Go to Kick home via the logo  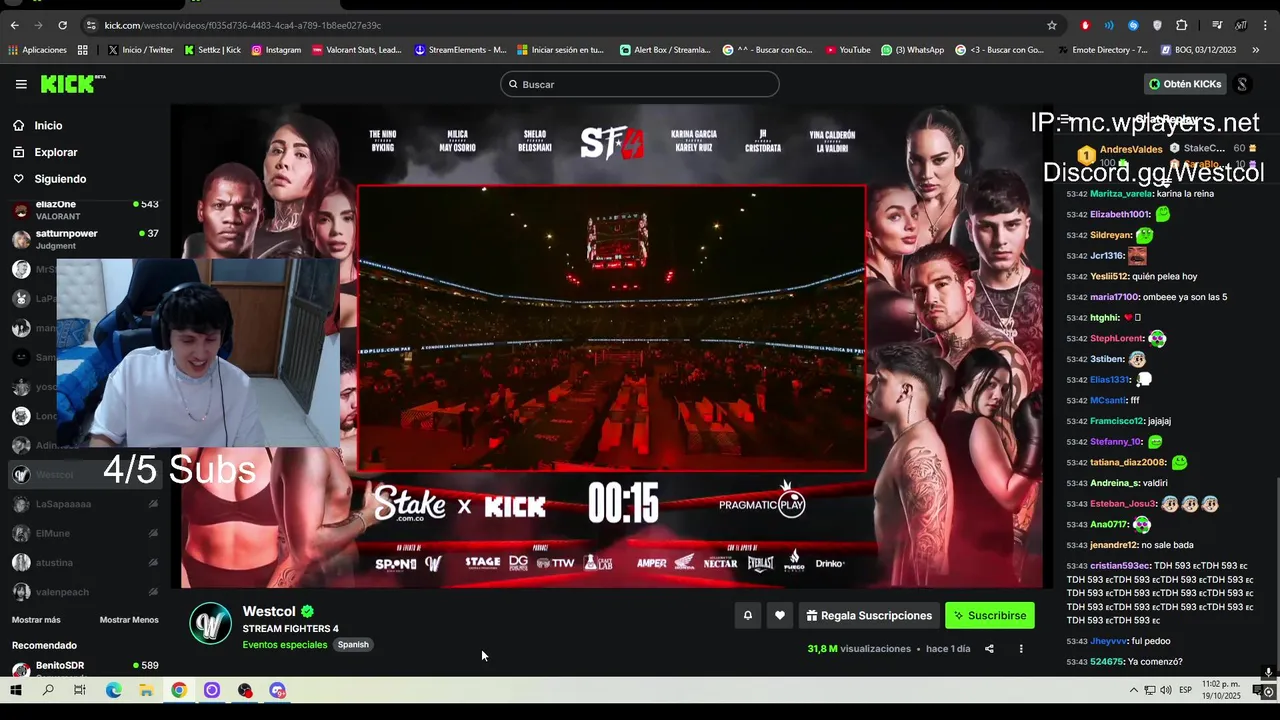tap(72, 84)
